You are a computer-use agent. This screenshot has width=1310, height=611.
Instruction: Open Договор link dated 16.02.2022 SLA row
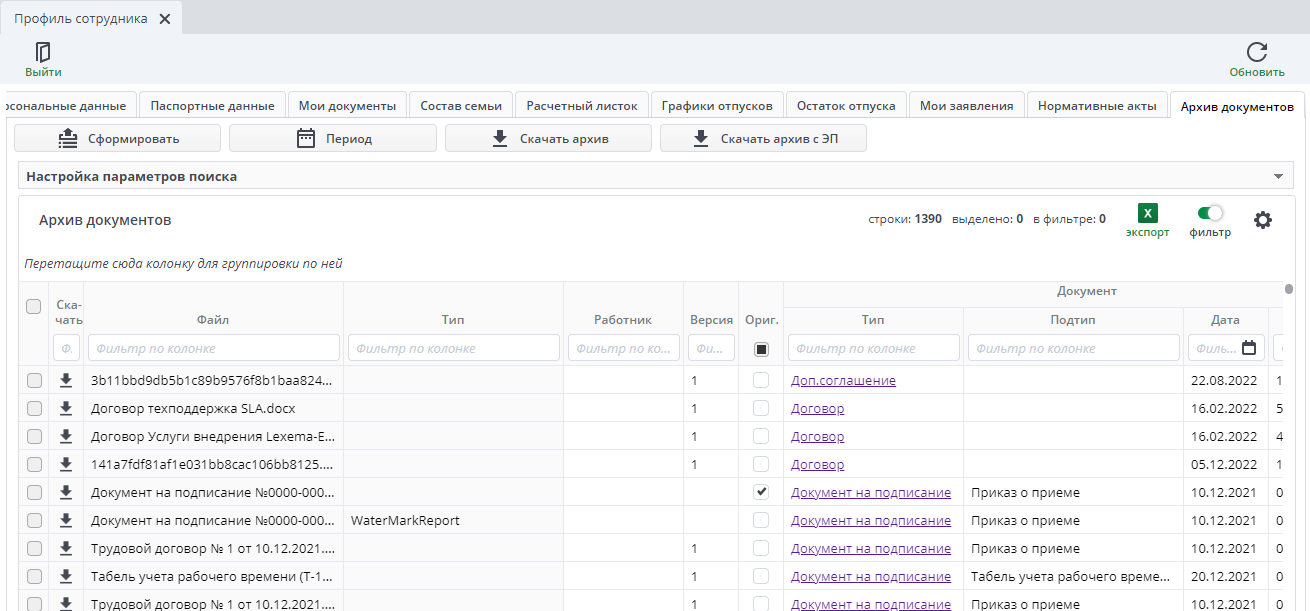[x=817, y=408]
